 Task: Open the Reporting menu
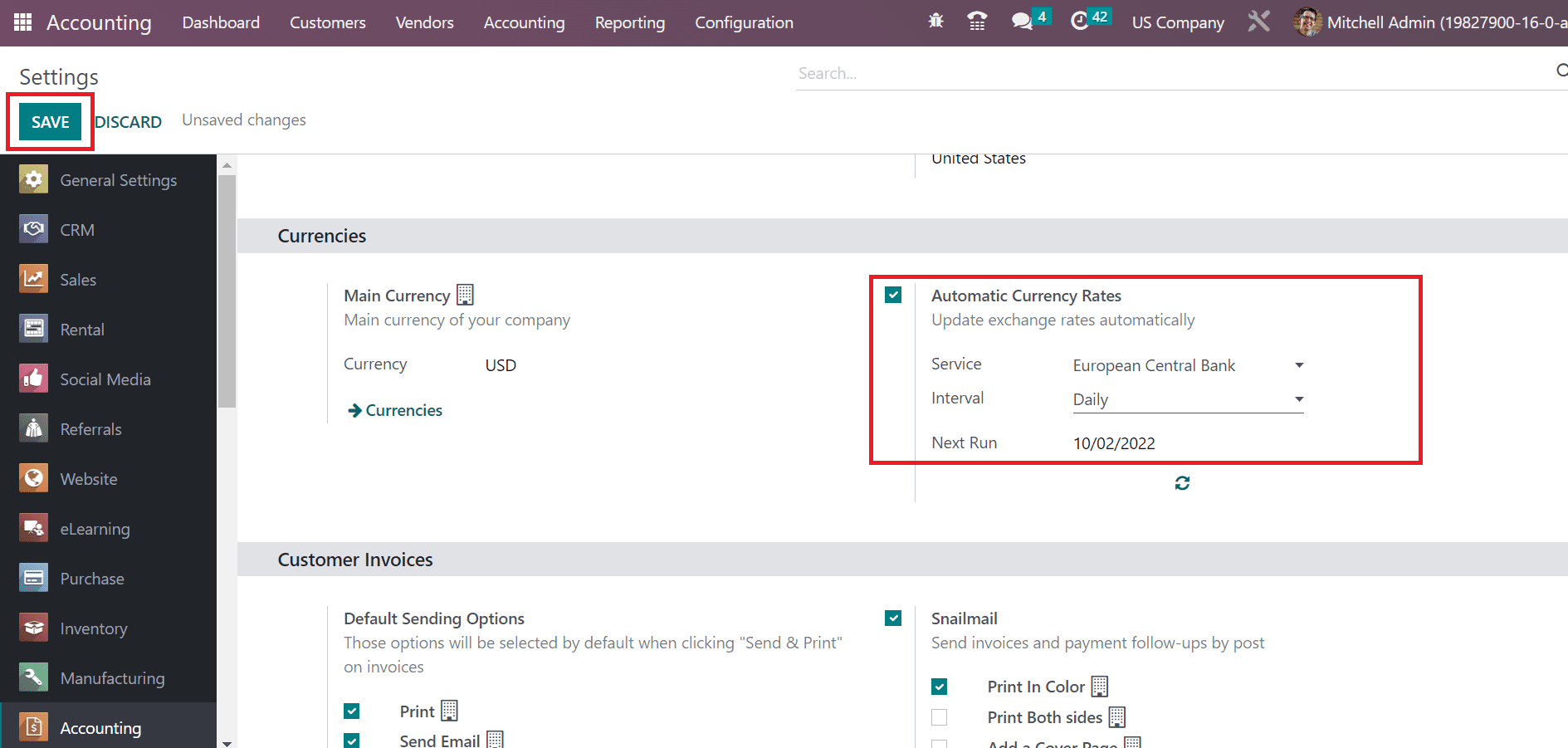tap(630, 22)
